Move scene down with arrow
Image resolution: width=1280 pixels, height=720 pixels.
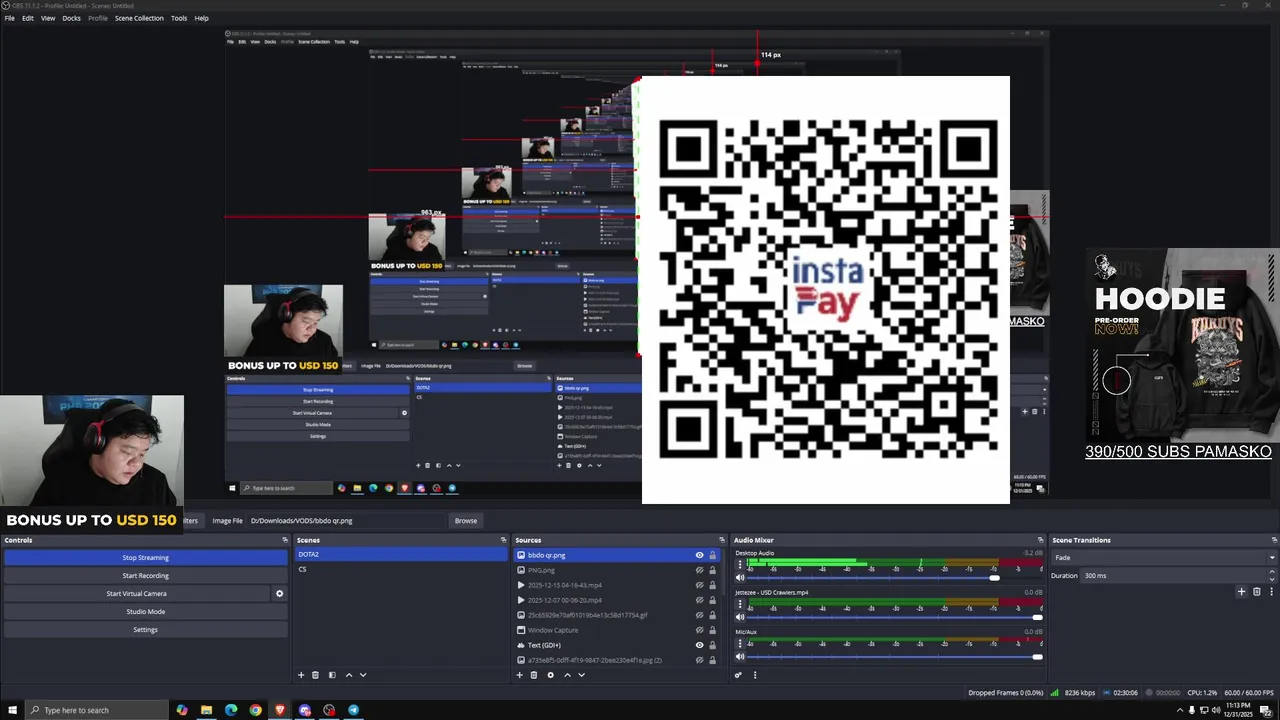[363, 675]
